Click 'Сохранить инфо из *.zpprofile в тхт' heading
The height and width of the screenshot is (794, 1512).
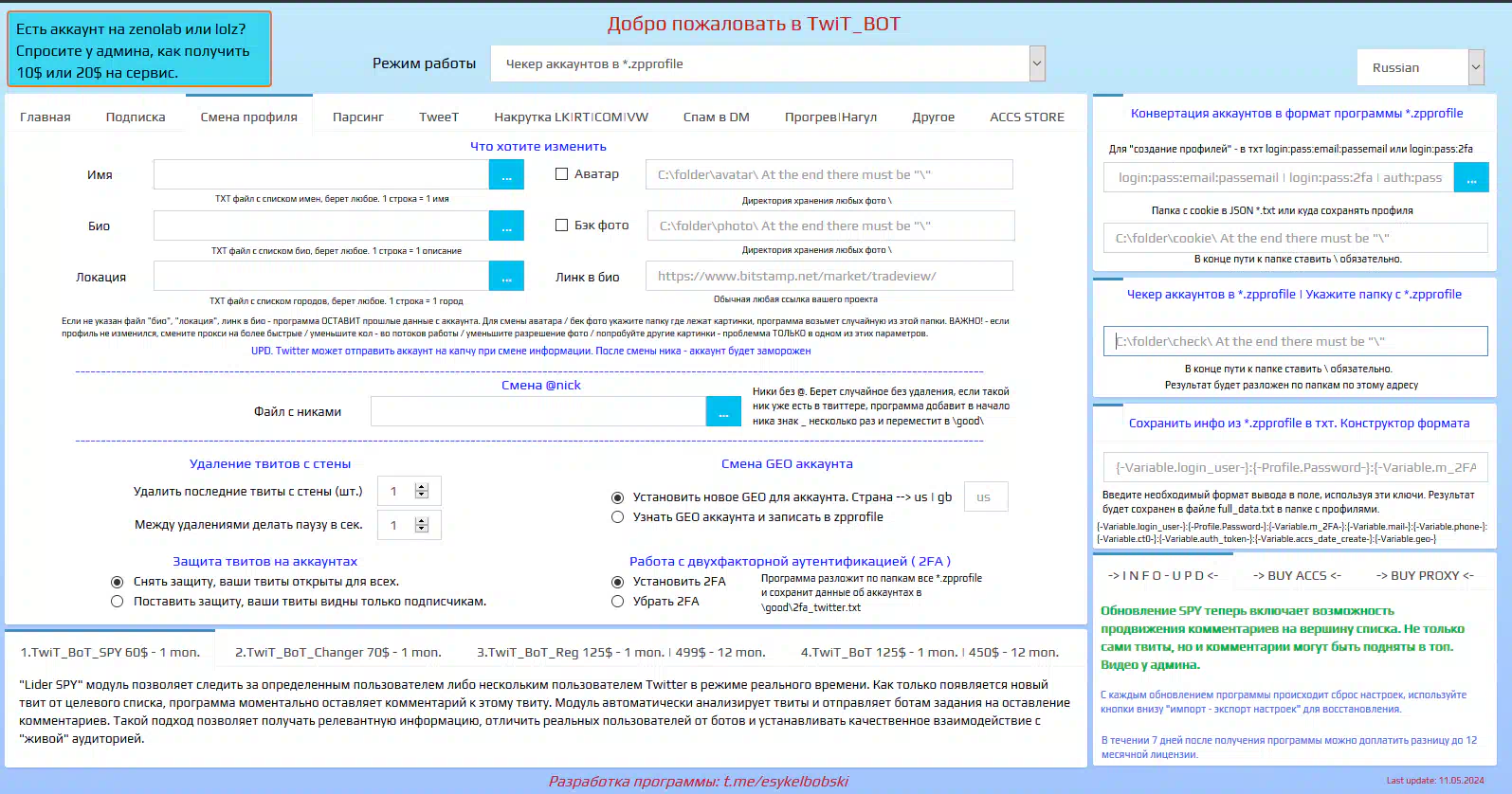point(1300,424)
